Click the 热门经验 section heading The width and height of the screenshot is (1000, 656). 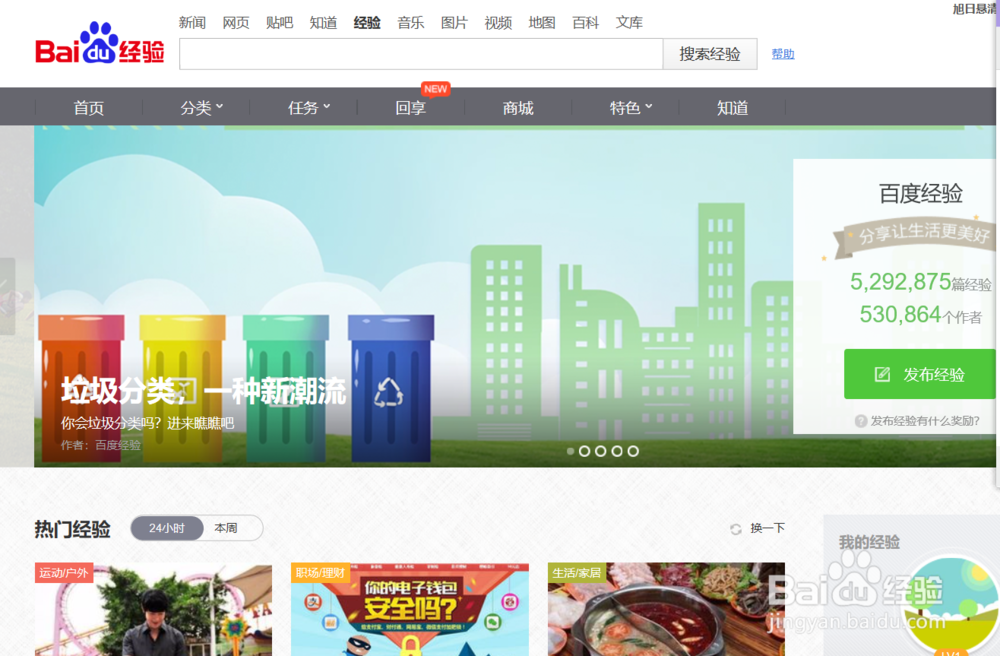73,529
